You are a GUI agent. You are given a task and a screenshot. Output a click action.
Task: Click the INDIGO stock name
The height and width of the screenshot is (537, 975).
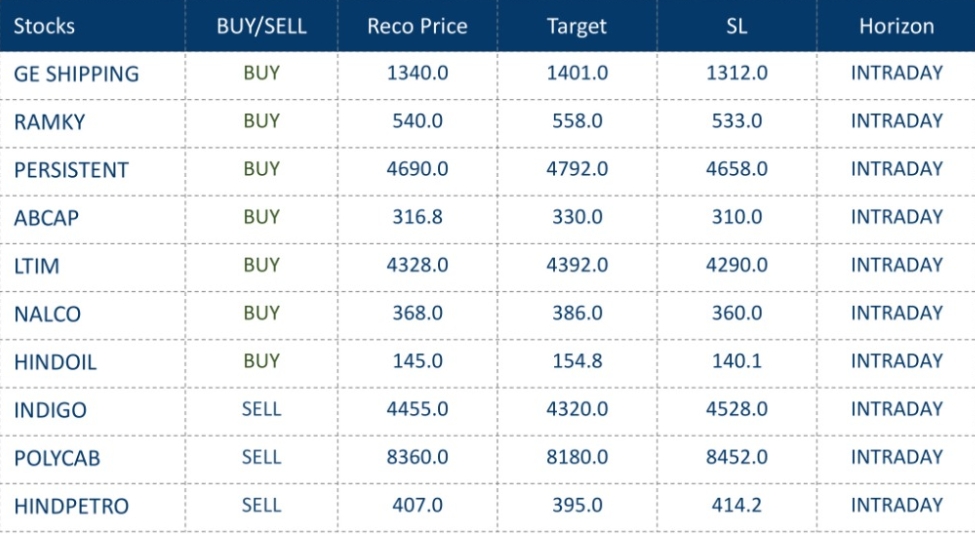50,410
